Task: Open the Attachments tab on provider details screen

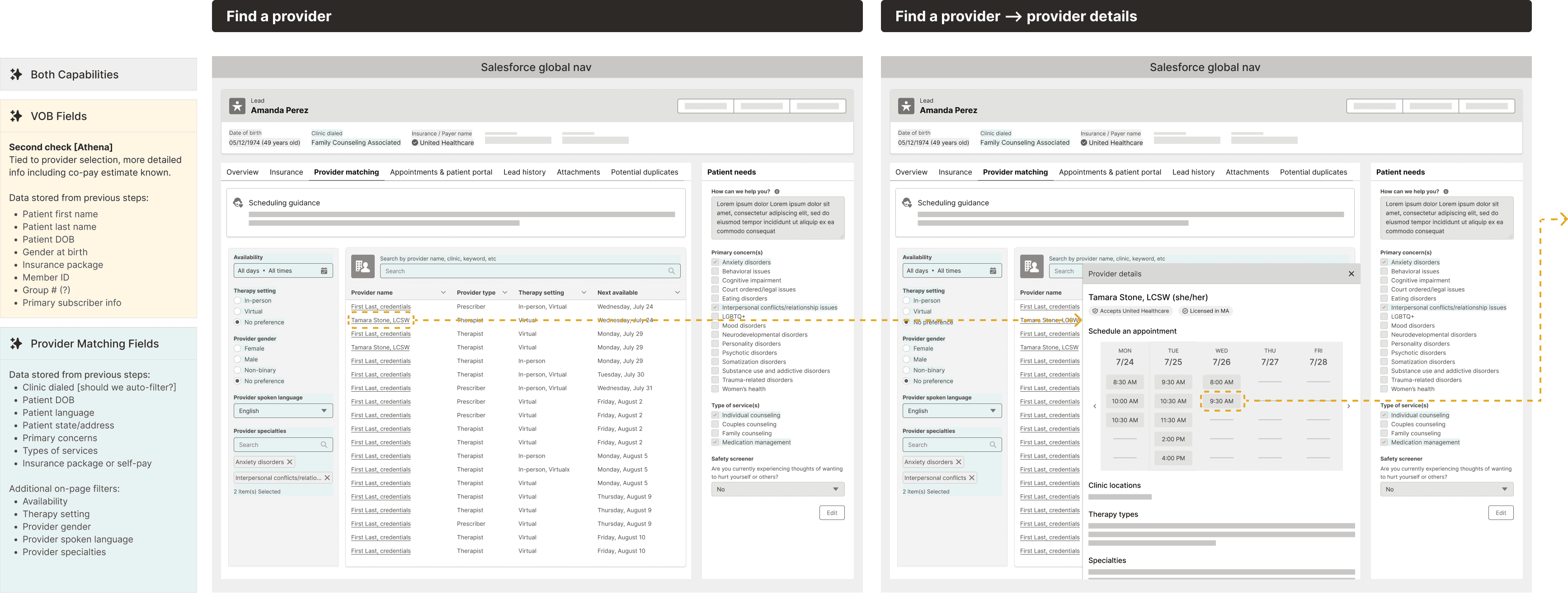Action: pyautogui.click(x=1247, y=172)
